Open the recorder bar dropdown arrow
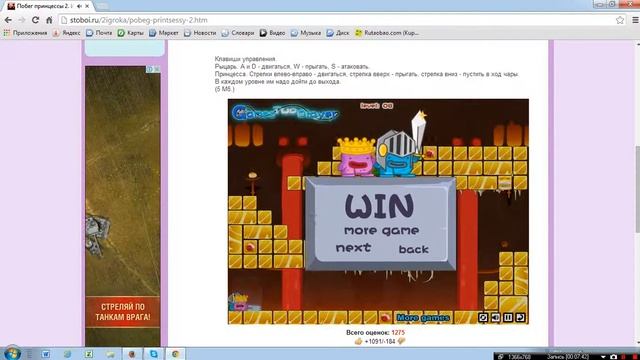 pyautogui.click(x=603, y=357)
